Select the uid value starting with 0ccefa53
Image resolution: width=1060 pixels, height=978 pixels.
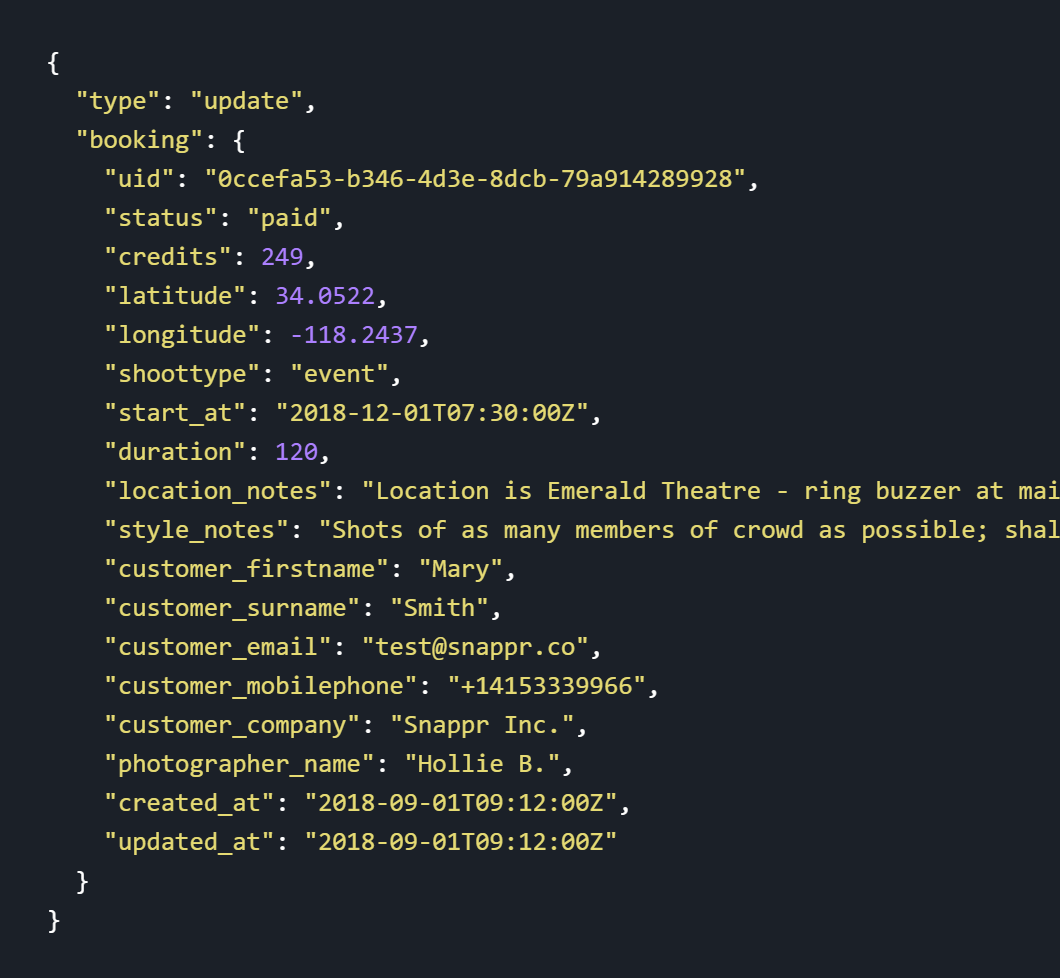tap(475, 179)
